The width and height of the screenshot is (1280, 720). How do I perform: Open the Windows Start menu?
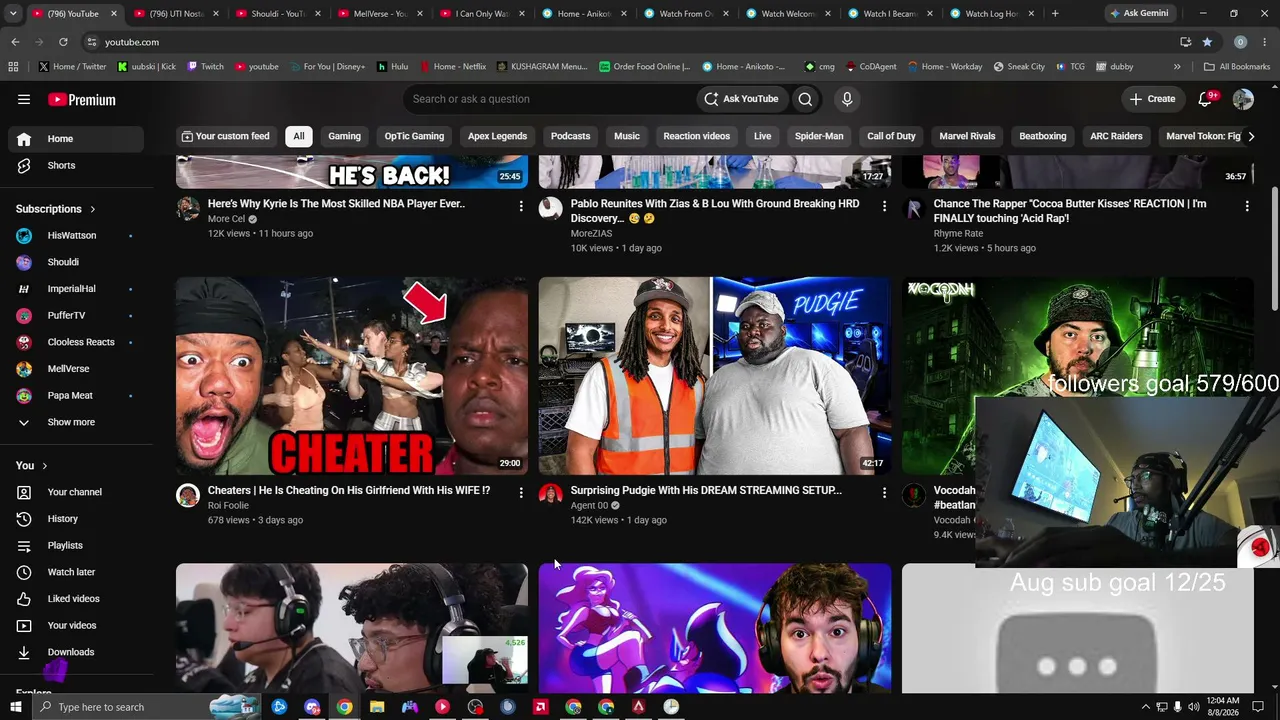(15, 707)
